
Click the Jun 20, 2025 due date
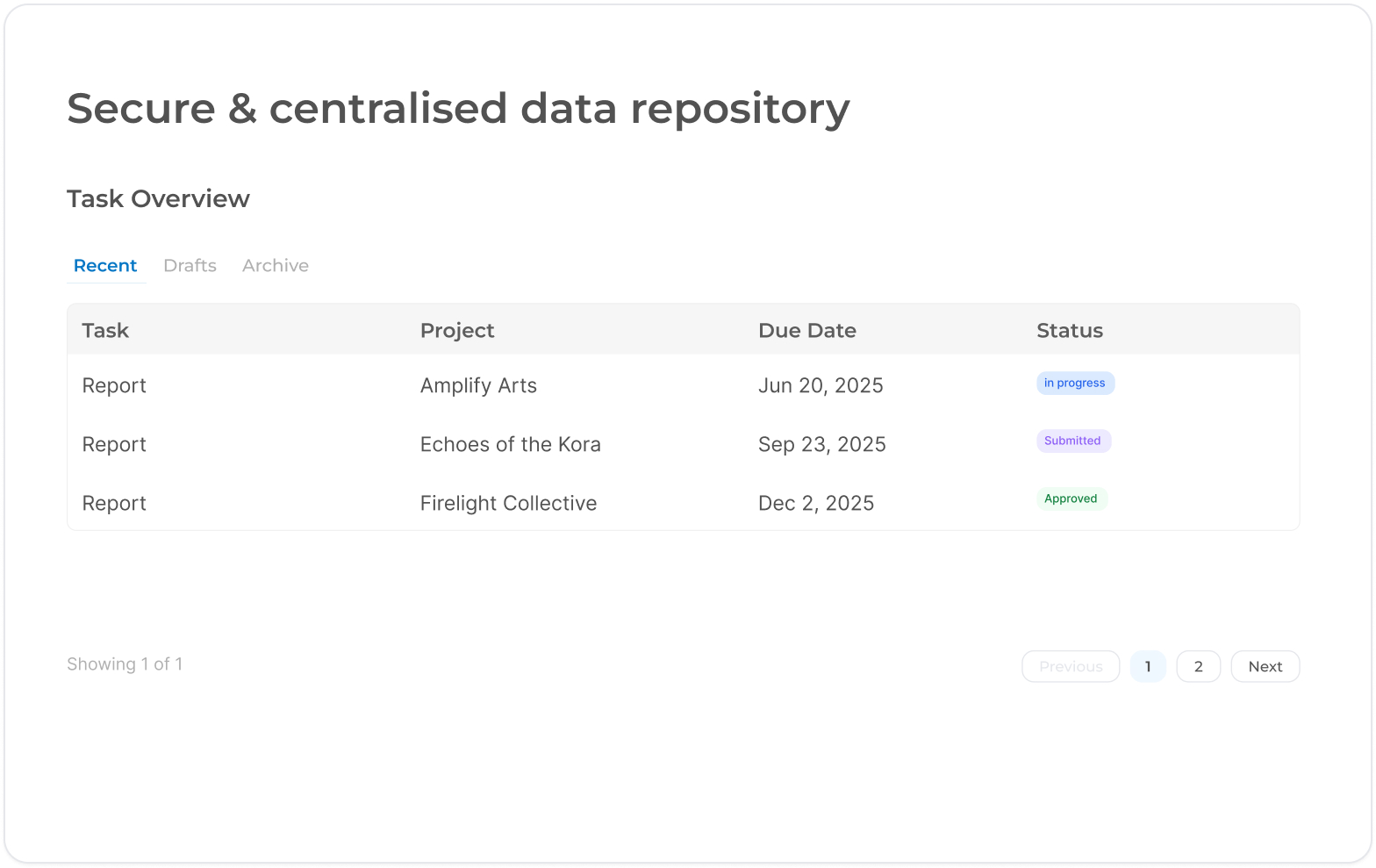[820, 386]
